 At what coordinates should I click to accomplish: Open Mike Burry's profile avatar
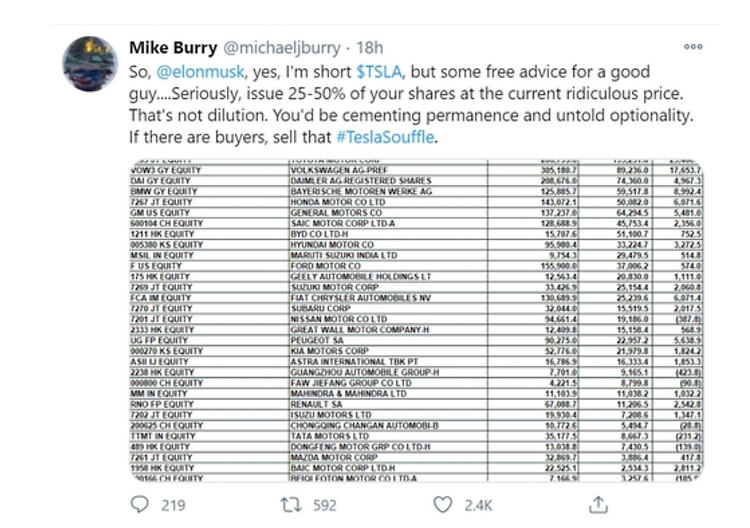click(x=90, y=64)
